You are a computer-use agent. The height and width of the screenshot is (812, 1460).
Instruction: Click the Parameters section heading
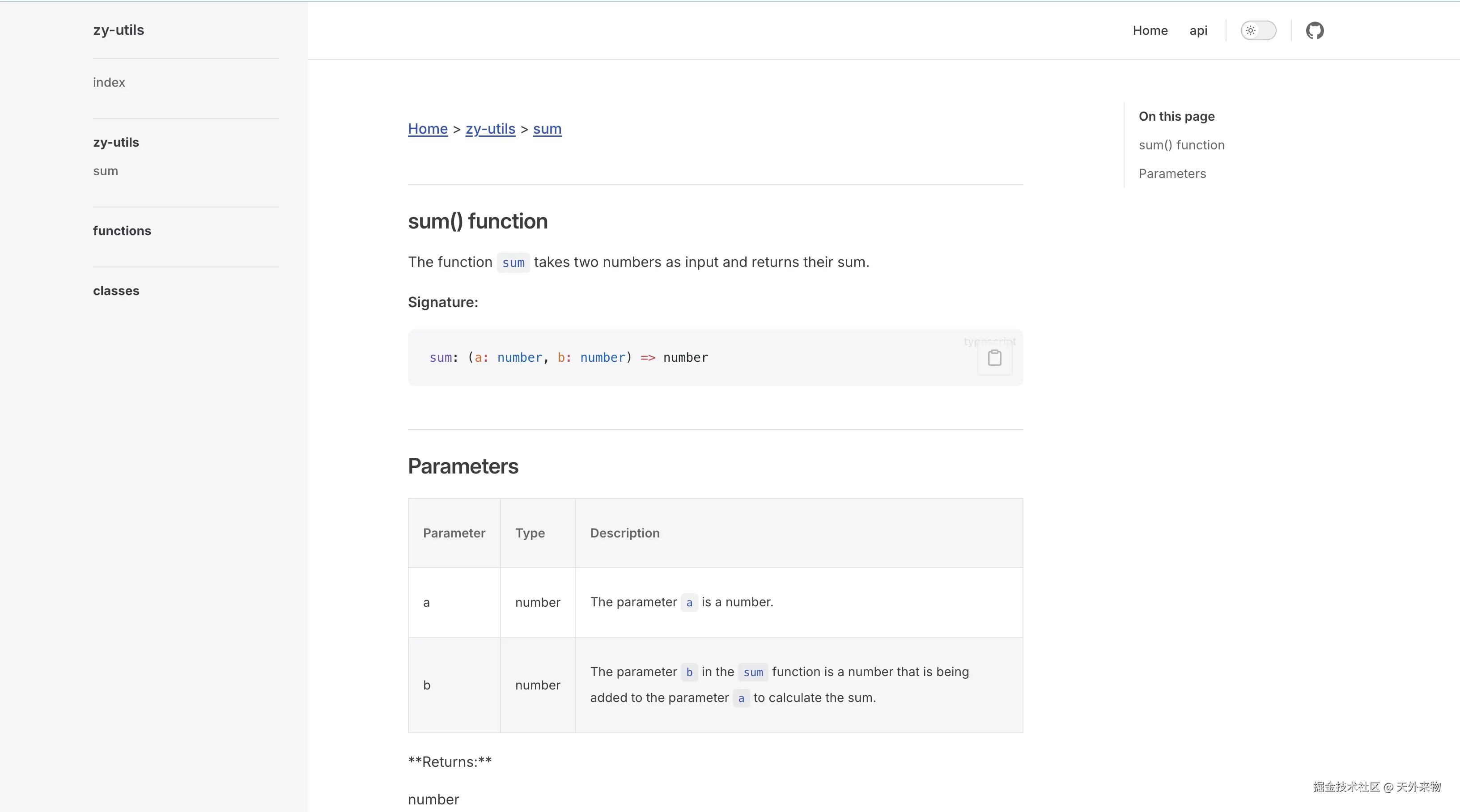point(463,466)
